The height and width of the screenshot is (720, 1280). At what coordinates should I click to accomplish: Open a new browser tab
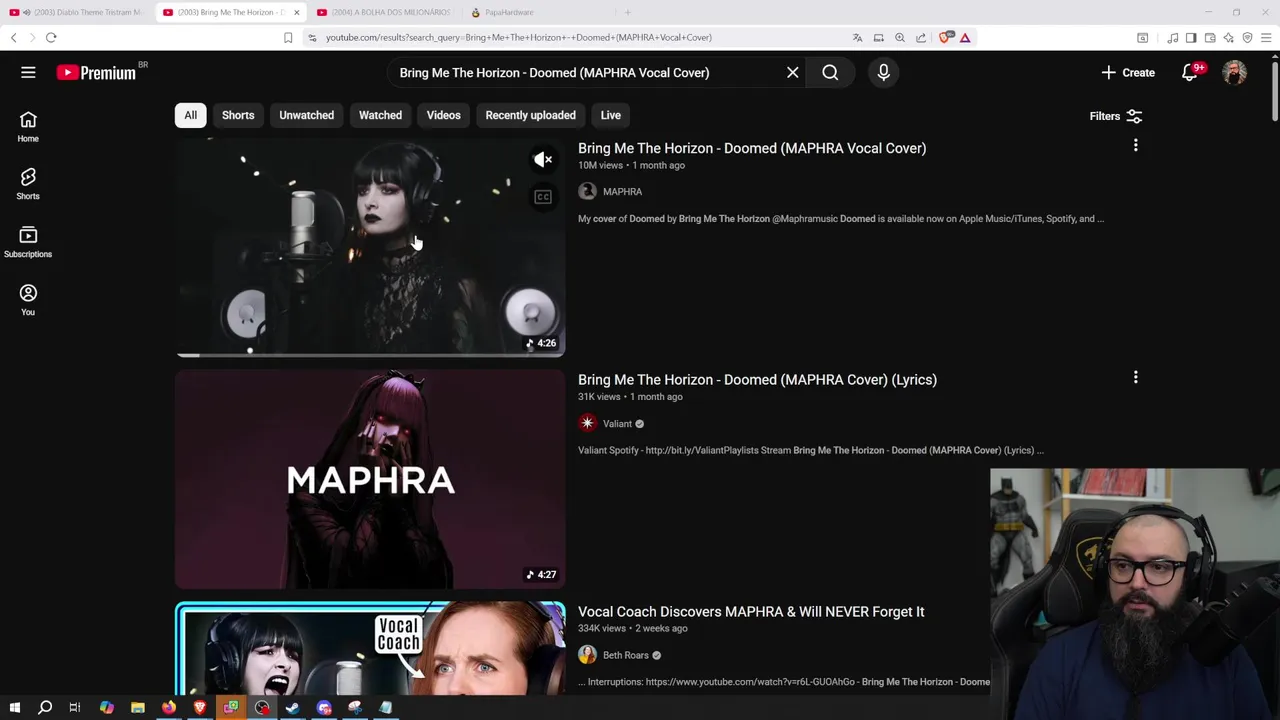(x=627, y=12)
